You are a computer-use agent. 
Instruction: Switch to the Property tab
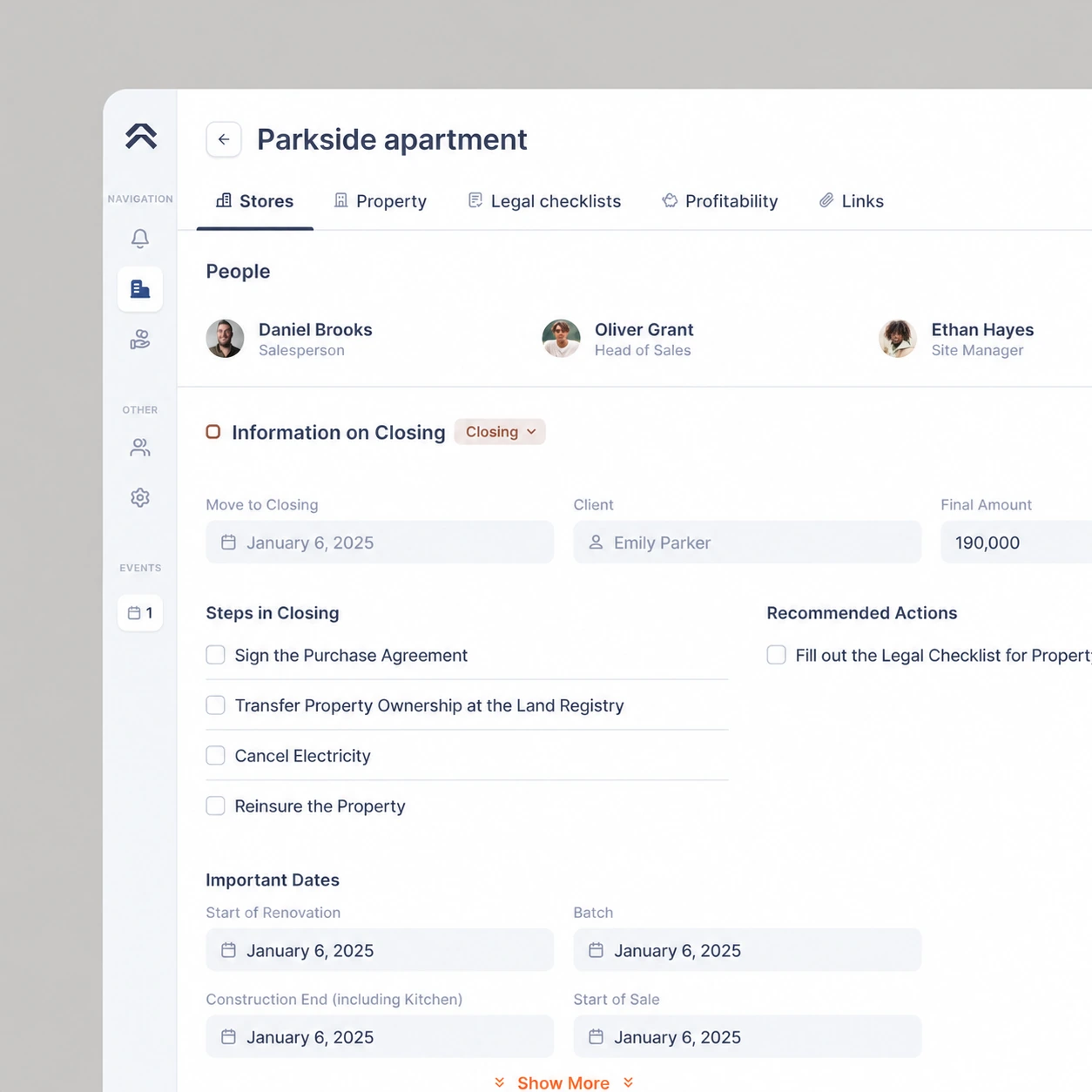click(x=381, y=201)
